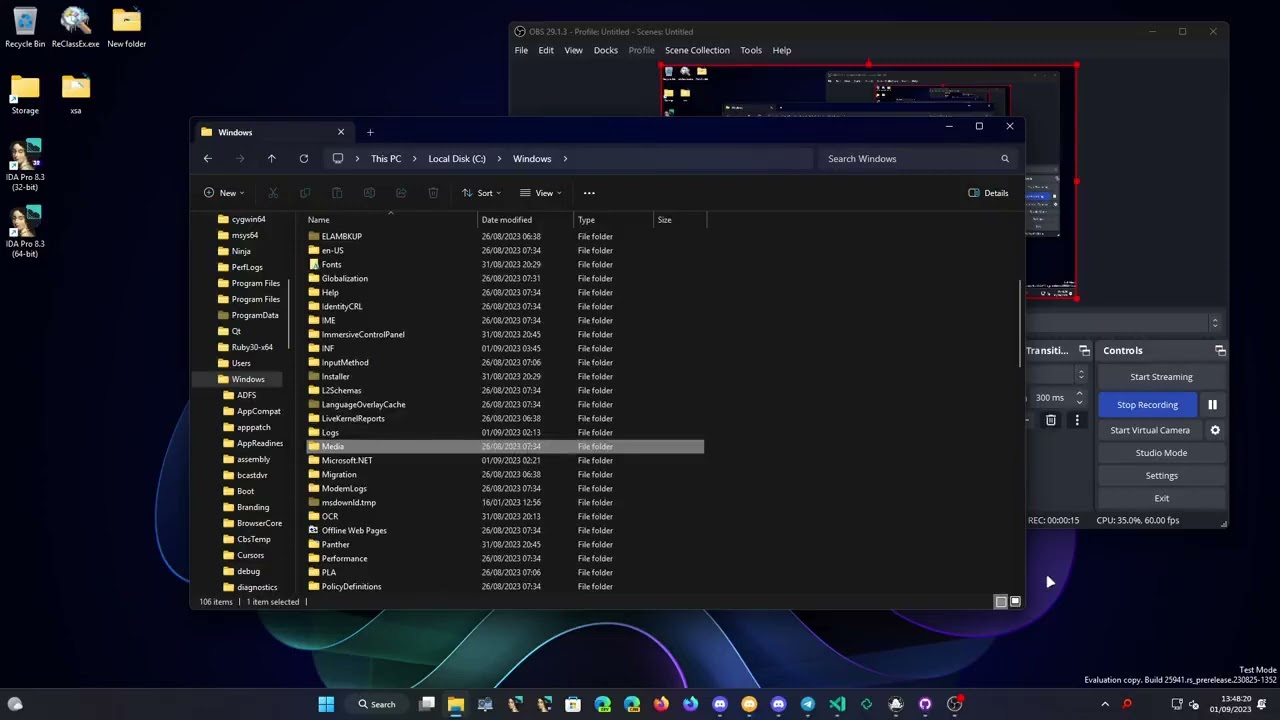Go back in File Explorer
The image size is (1280, 720).
coord(208,159)
